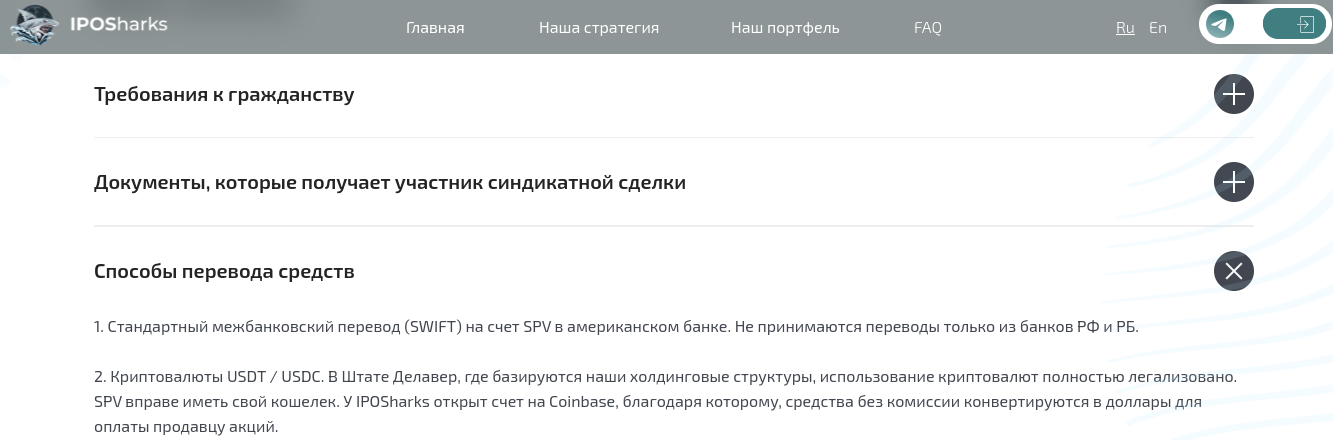This screenshot has height=440, width=1333.
Task: Expand 'Требования к гражданству' with plus icon
Action: tap(1233, 95)
